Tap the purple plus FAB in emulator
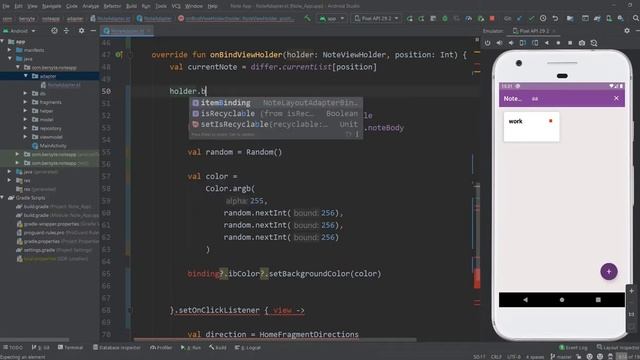Image resolution: width=640 pixels, height=360 pixels. (x=609, y=271)
